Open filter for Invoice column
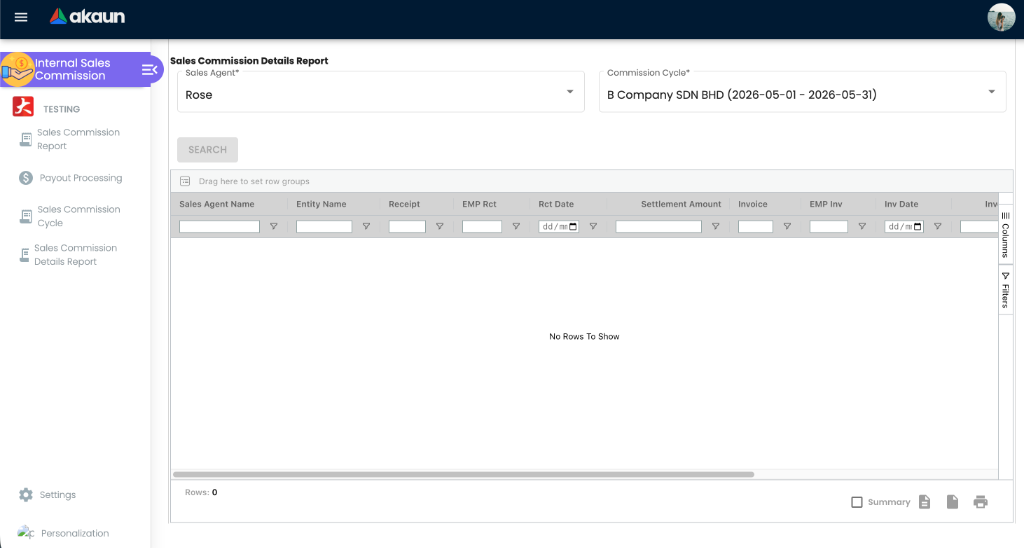 click(x=787, y=227)
